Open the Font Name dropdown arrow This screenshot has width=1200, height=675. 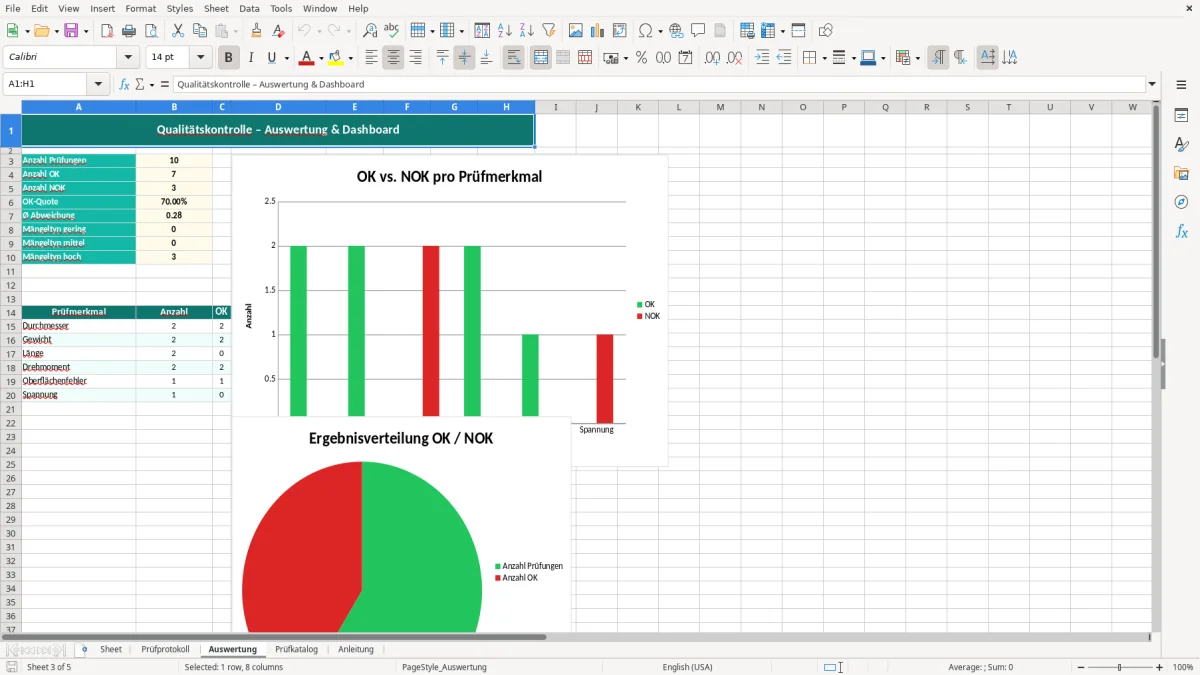pos(128,58)
